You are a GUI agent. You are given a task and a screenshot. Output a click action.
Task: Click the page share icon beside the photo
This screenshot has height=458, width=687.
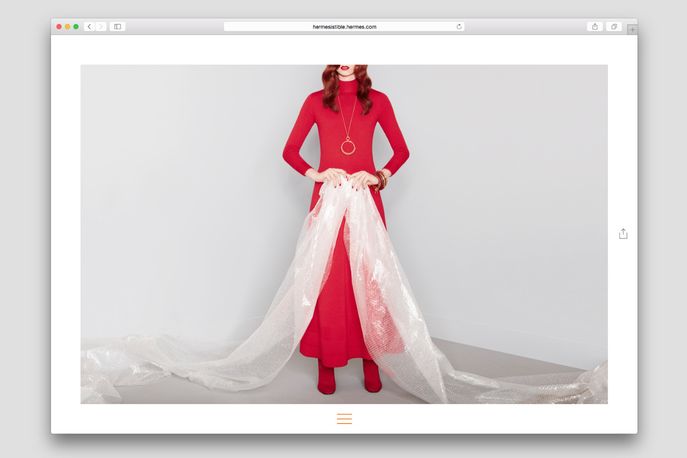(623, 234)
